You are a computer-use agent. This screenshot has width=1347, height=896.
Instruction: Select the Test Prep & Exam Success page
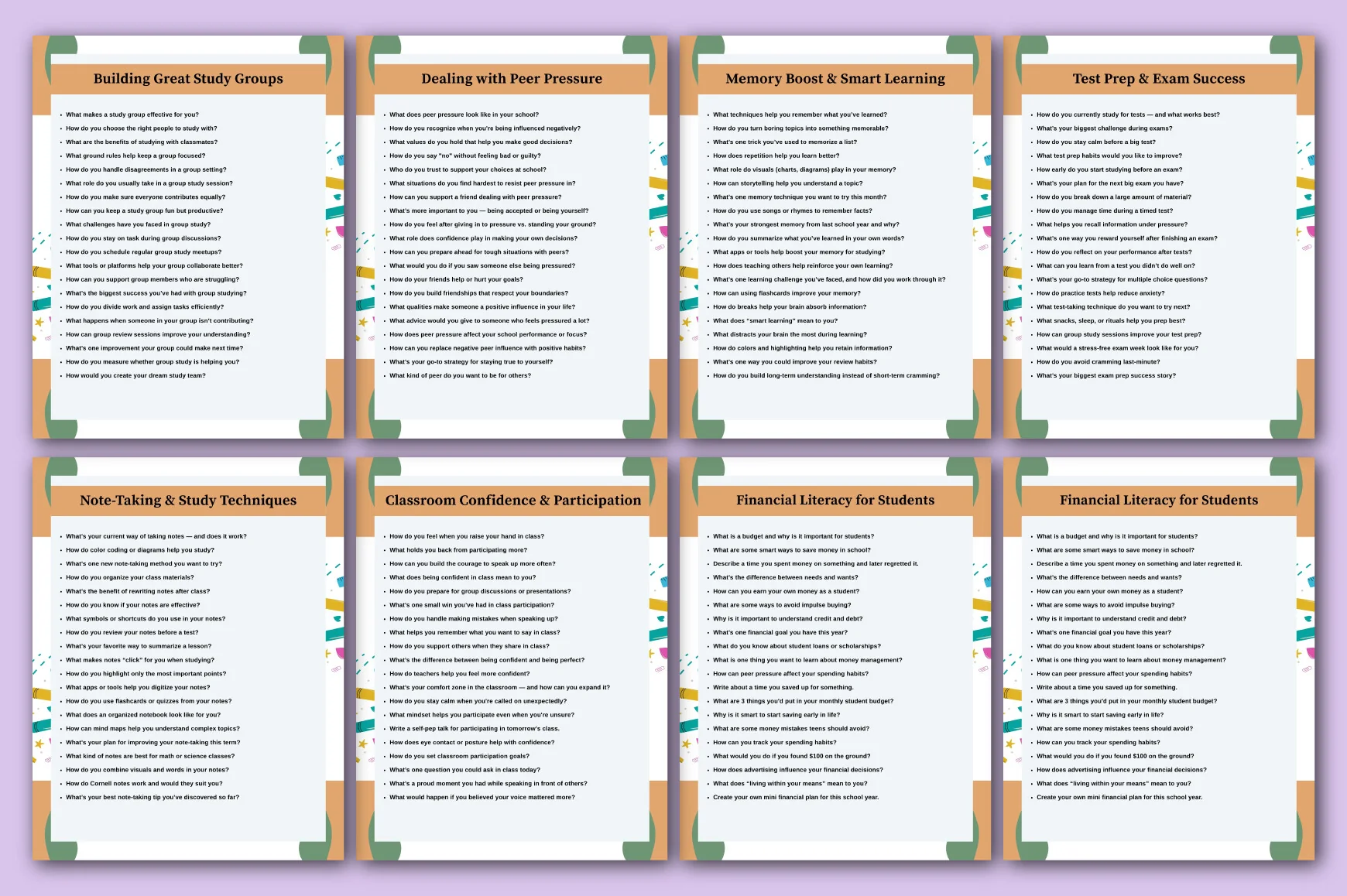pos(1159,237)
